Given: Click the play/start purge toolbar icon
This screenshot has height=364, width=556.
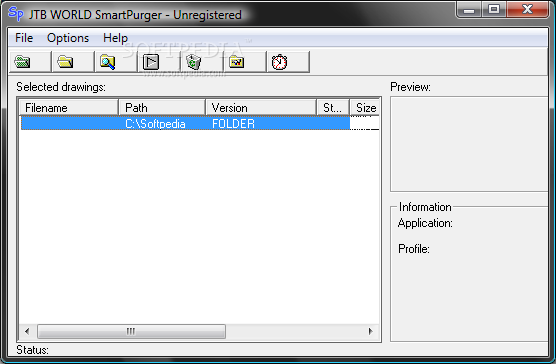Looking at the screenshot, I should 151,62.
